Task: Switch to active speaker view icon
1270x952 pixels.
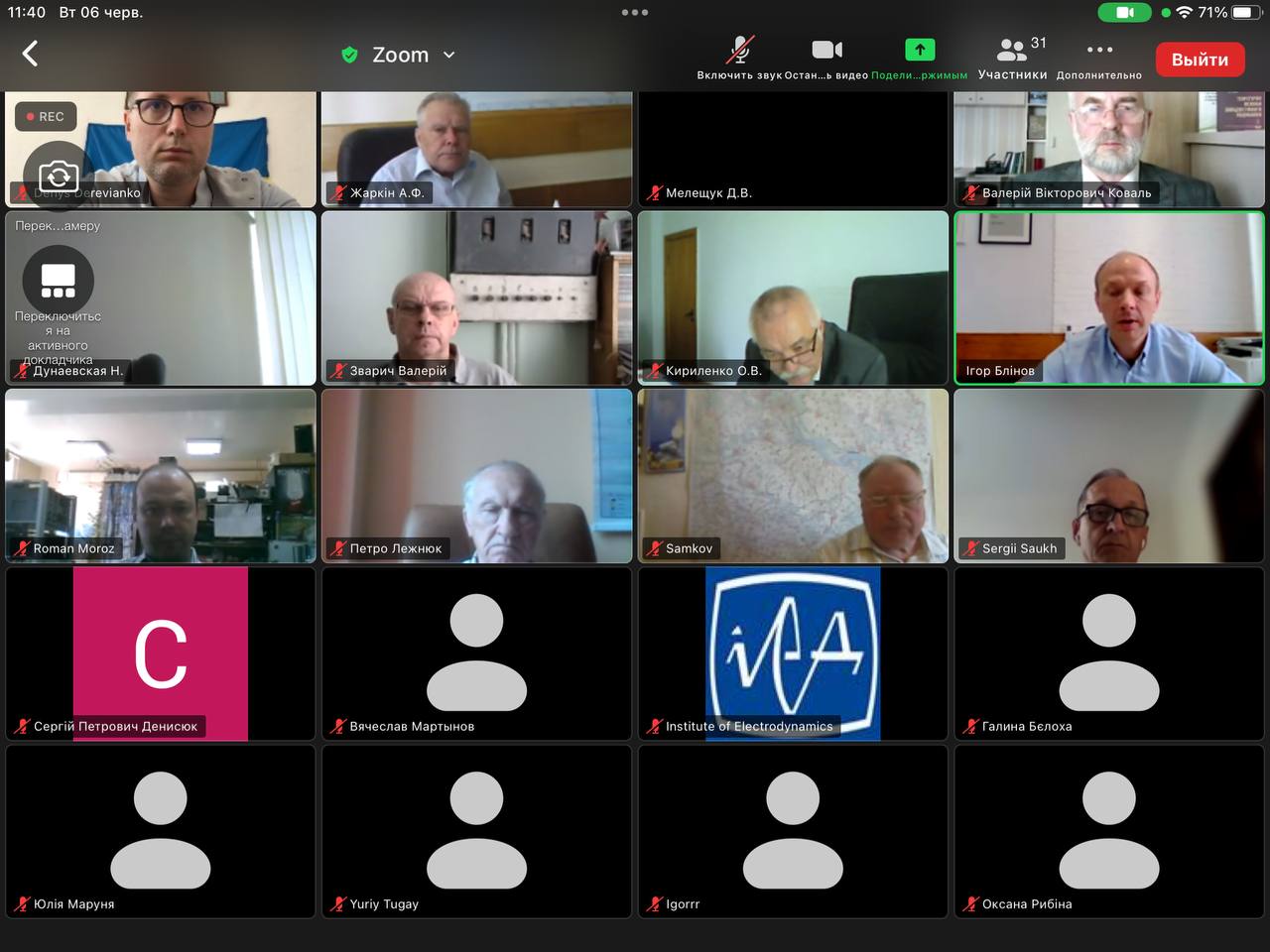Action: (59, 281)
